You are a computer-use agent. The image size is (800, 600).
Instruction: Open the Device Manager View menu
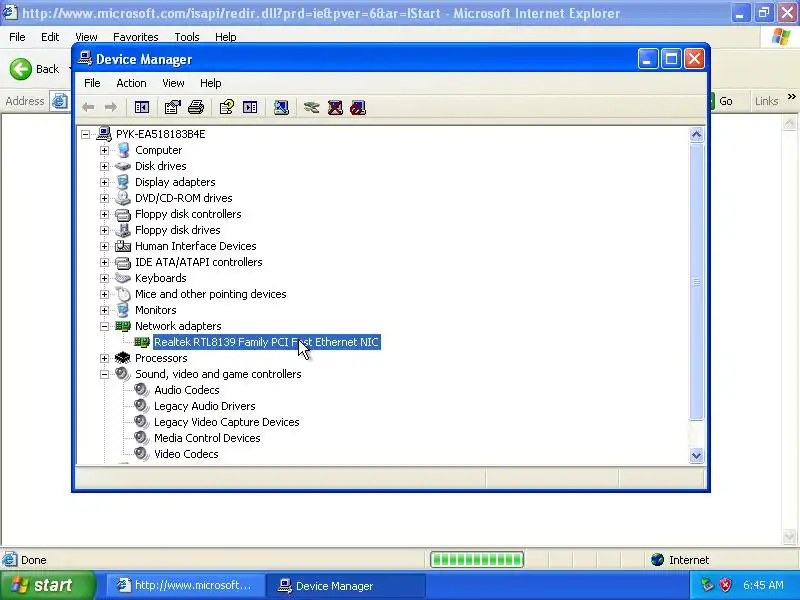tap(173, 83)
